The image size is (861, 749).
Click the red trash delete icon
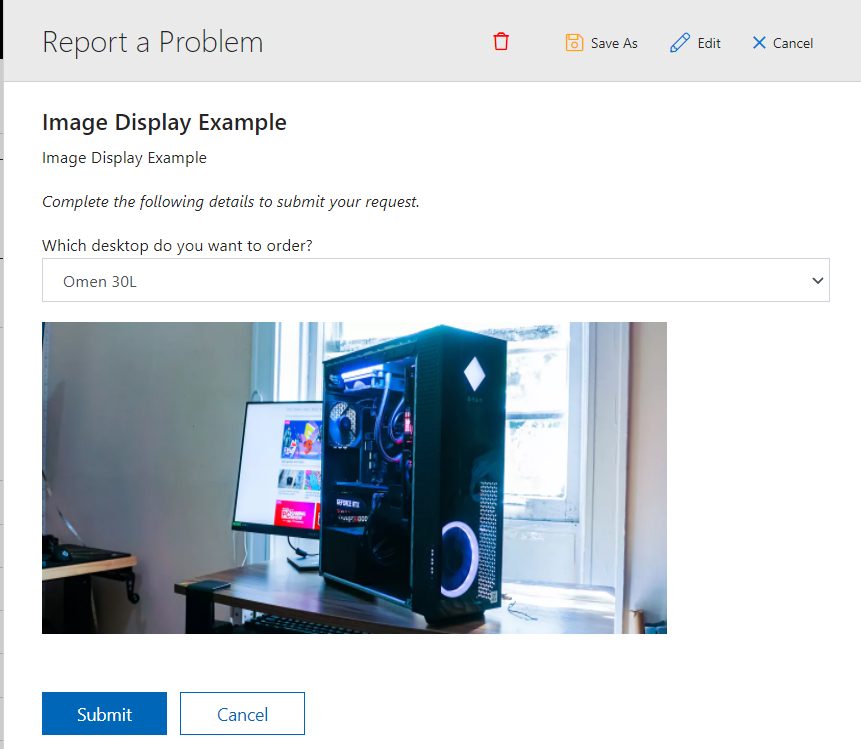[x=501, y=42]
